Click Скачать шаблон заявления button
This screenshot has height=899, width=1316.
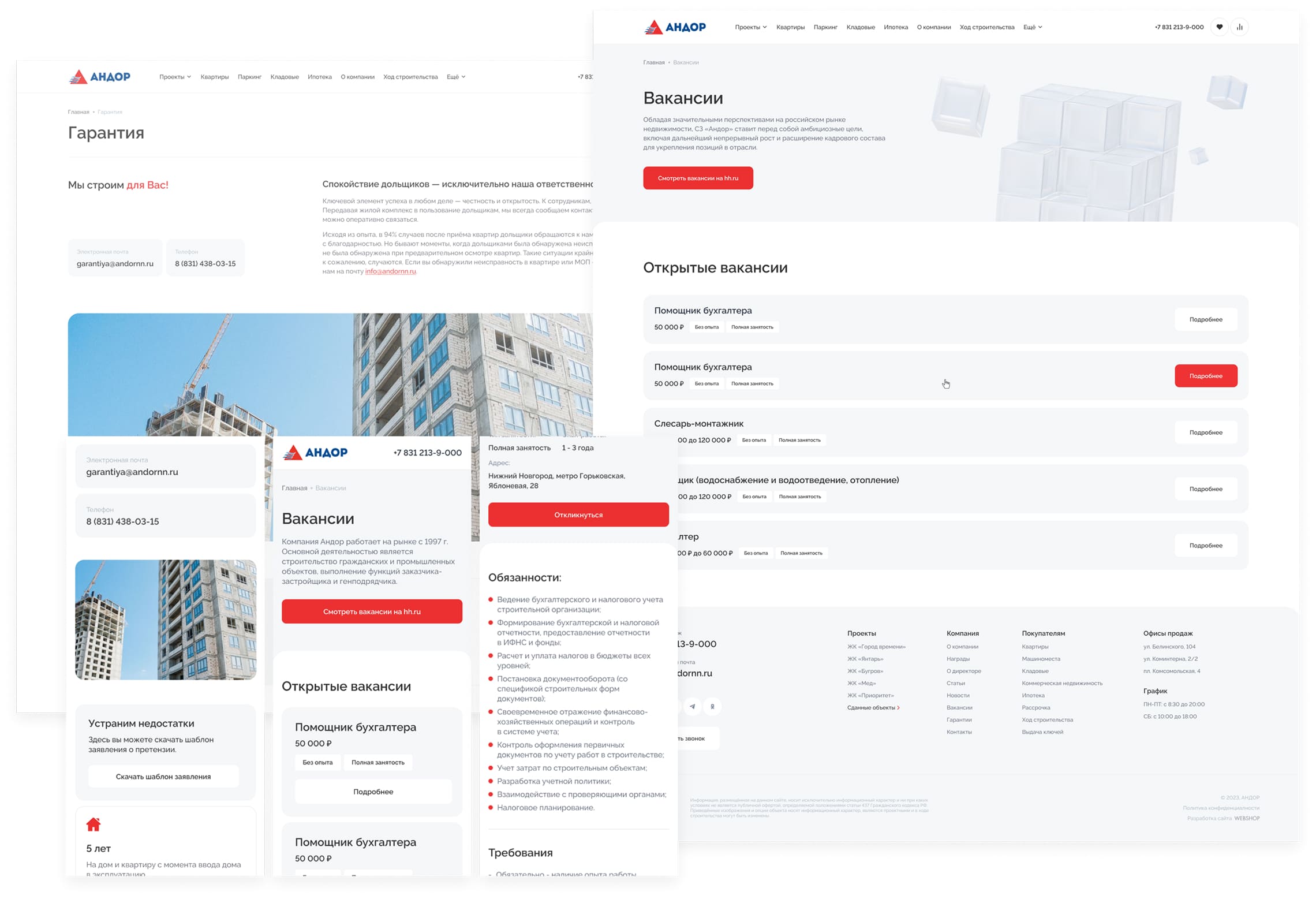pyautogui.click(x=163, y=777)
